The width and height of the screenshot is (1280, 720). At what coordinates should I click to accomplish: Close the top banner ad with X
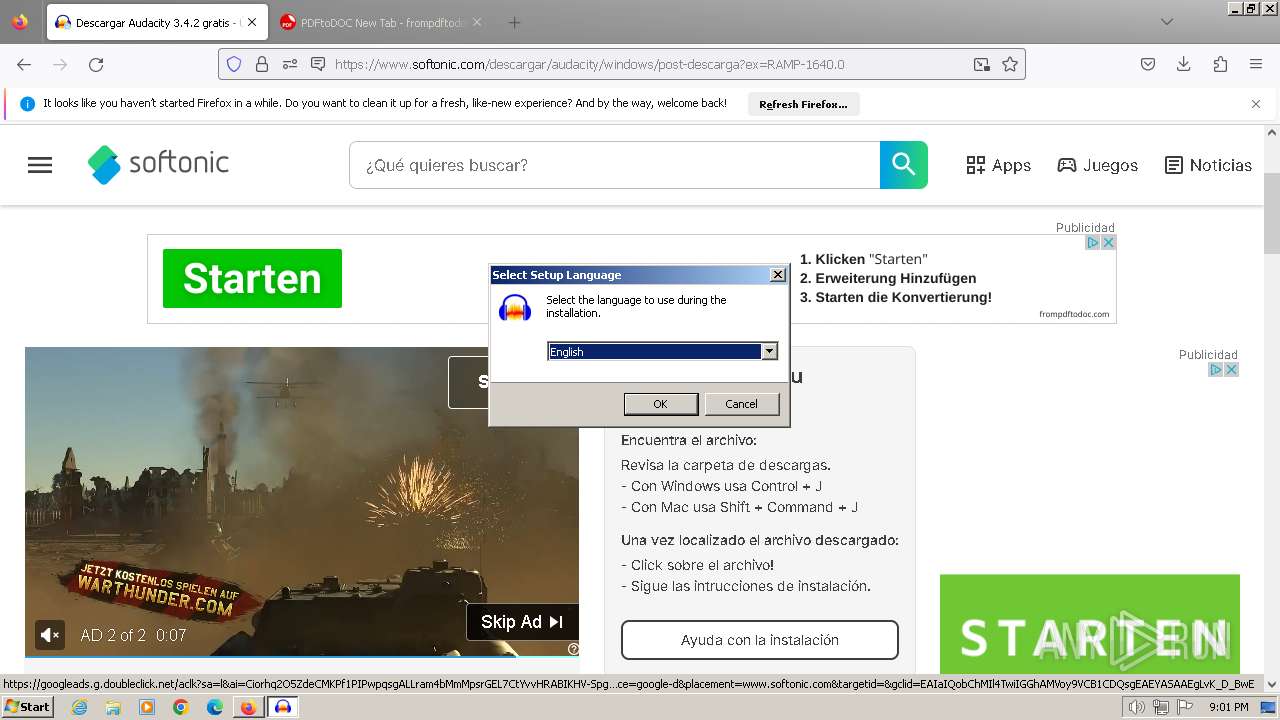tap(1108, 242)
